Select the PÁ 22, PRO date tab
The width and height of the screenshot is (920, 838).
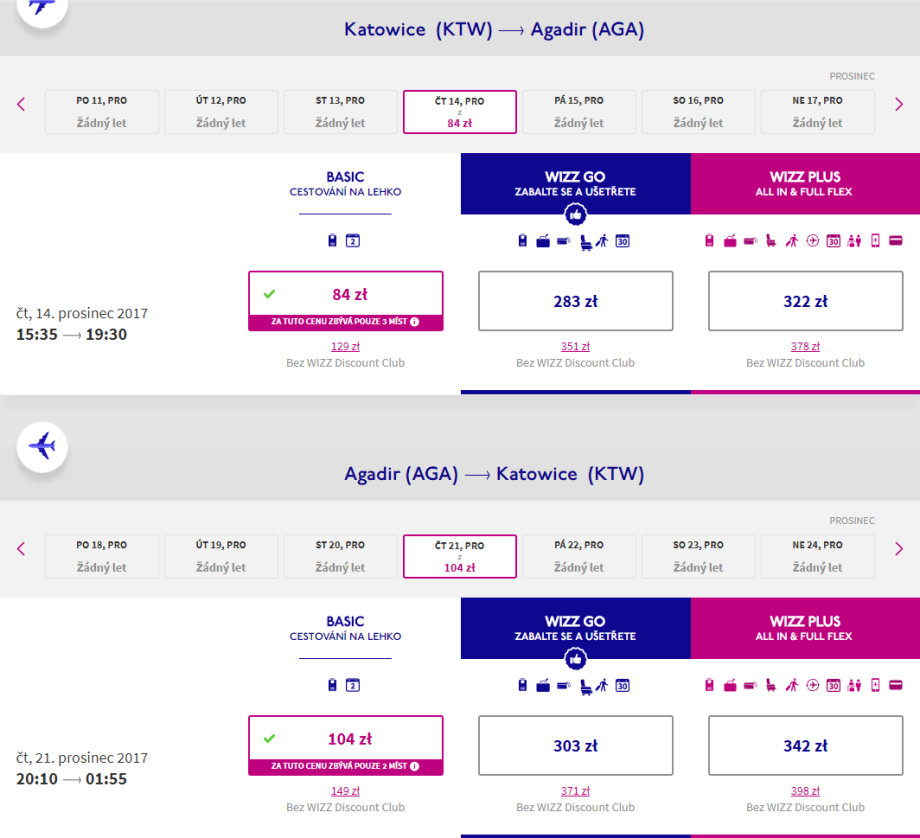click(579, 556)
